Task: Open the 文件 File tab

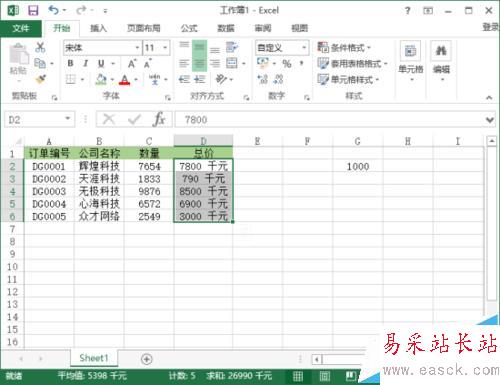Action: point(21,28)
